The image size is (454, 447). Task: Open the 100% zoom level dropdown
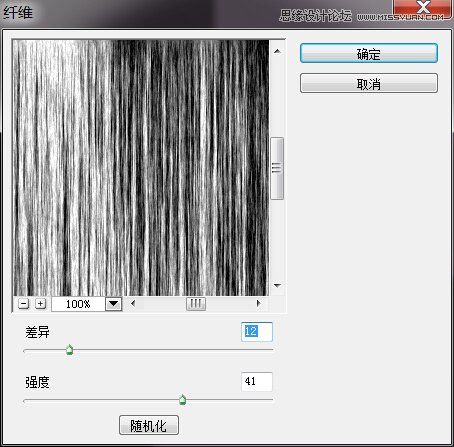point(113,304)
